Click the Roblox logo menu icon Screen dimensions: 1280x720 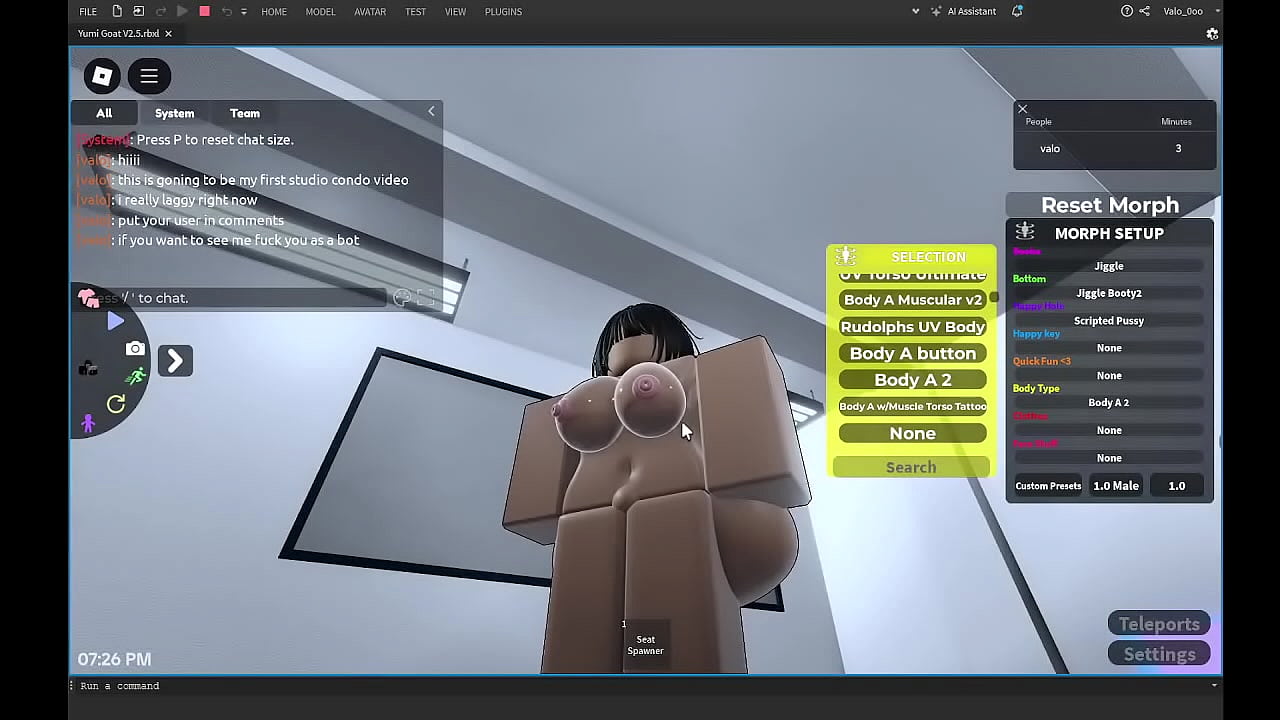[x=102, y=76]
